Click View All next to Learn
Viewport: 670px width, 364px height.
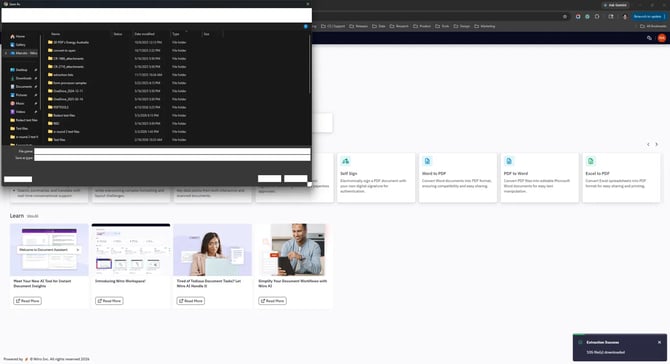click(32, 217)
